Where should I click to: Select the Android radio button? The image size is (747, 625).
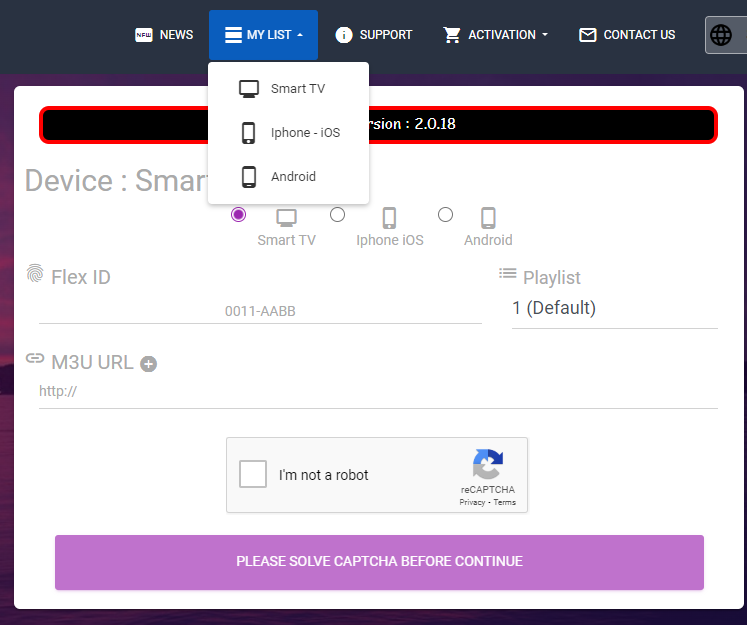446,215
